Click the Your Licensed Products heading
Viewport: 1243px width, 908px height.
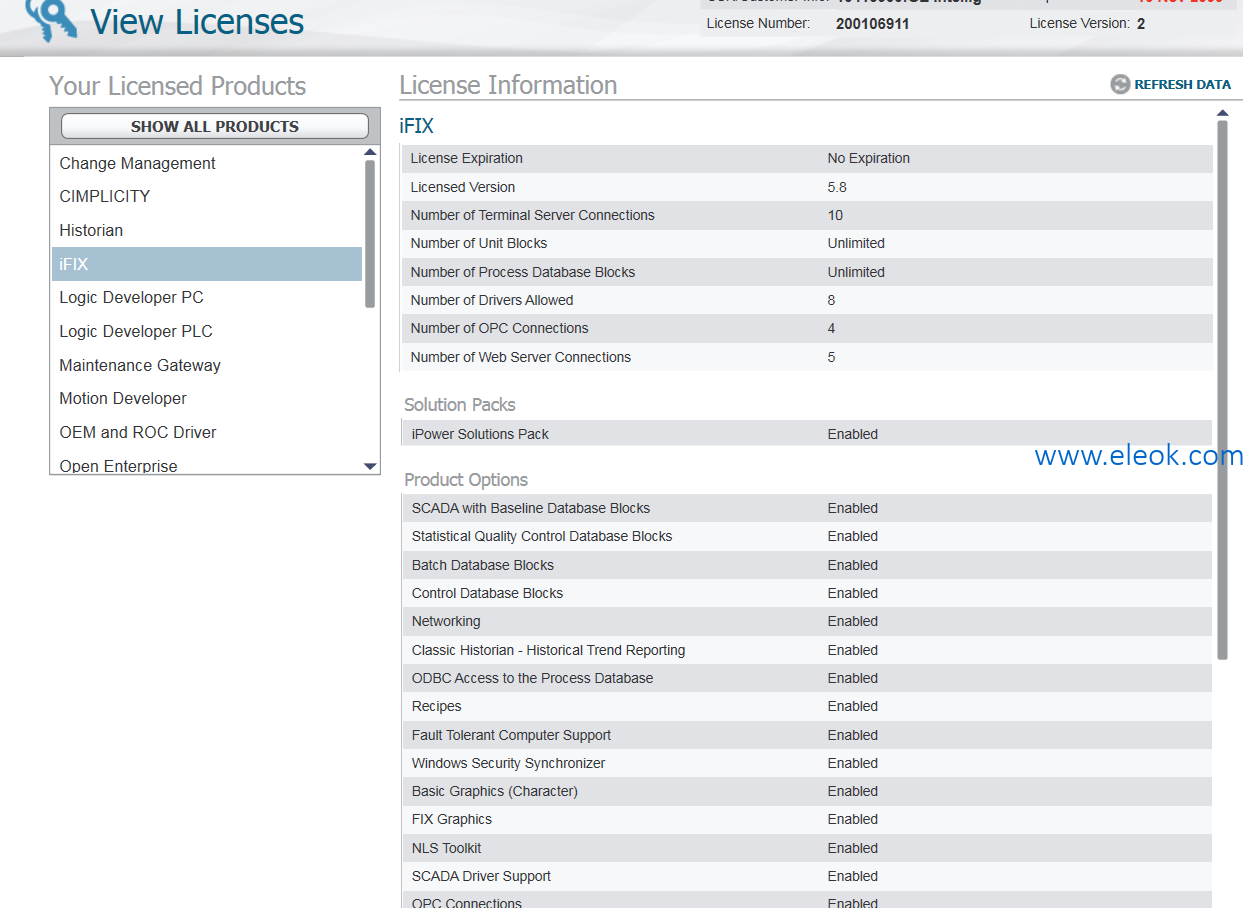click(x=178, y=86)
